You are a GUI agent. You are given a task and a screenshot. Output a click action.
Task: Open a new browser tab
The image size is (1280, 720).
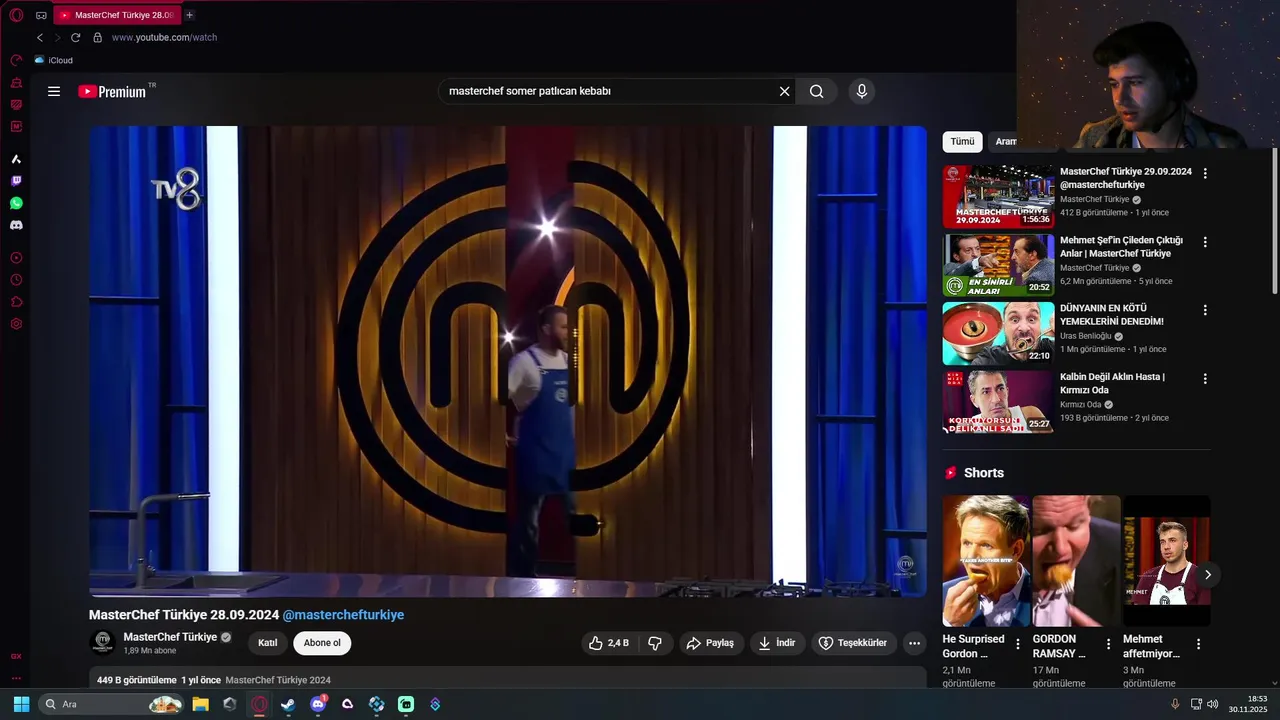pos(189,15)
